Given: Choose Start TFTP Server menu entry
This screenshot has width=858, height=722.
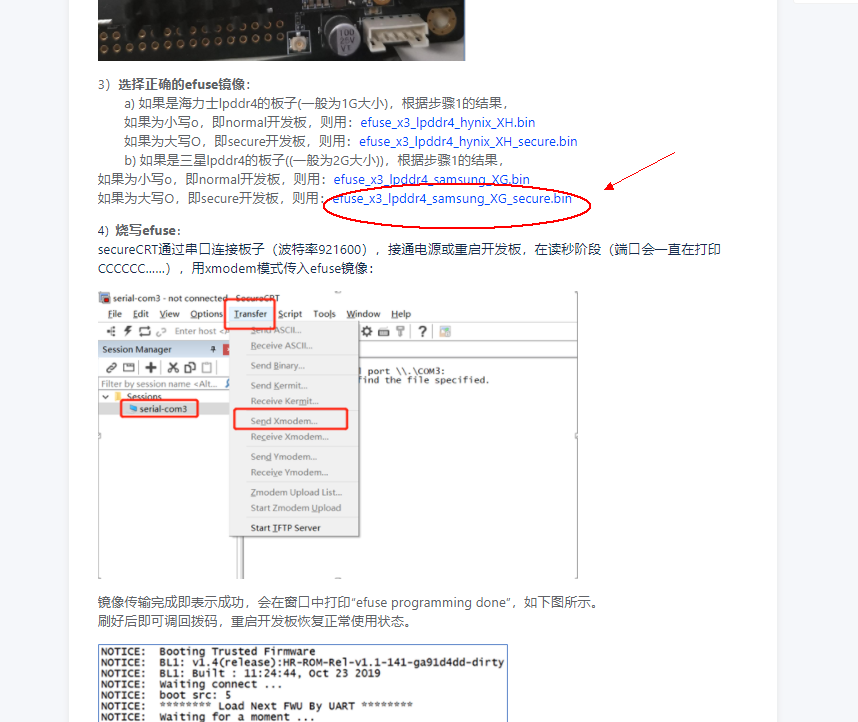Looking at the screenshot, I should [285, 527].
